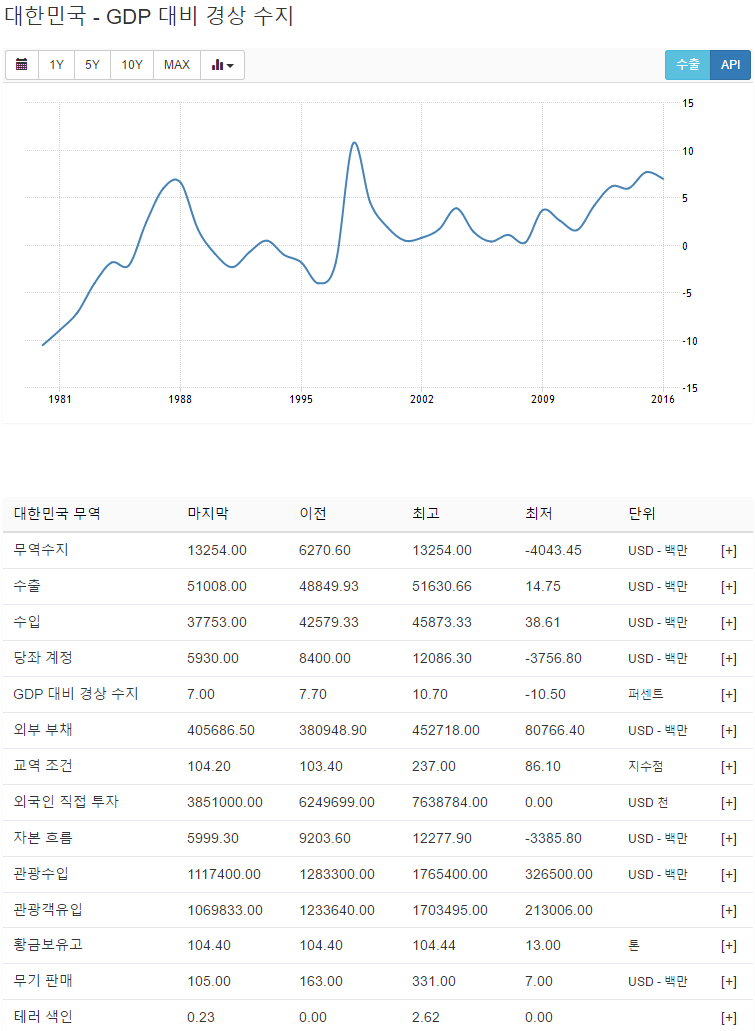Show MAX history range
Screen dimensions: 755x1031
tap(177, 65)
